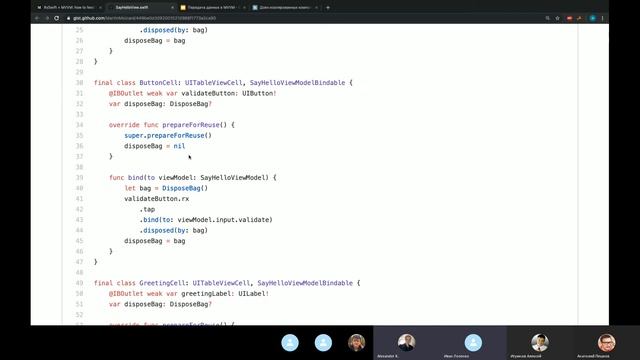Open the blue profile avatar in Chrome toolbar
This screenshot has height=360, width=640.
[x=593, y=18]
